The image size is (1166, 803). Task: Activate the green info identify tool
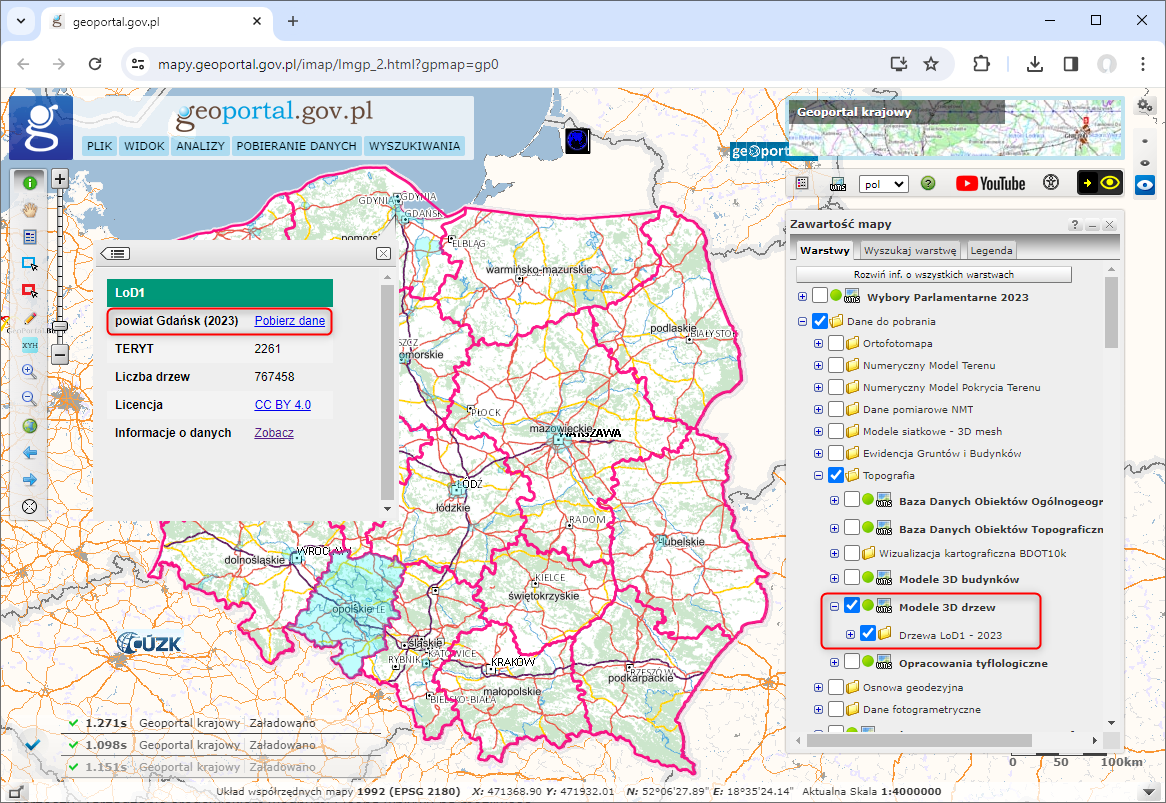click(x=29, y=183)
